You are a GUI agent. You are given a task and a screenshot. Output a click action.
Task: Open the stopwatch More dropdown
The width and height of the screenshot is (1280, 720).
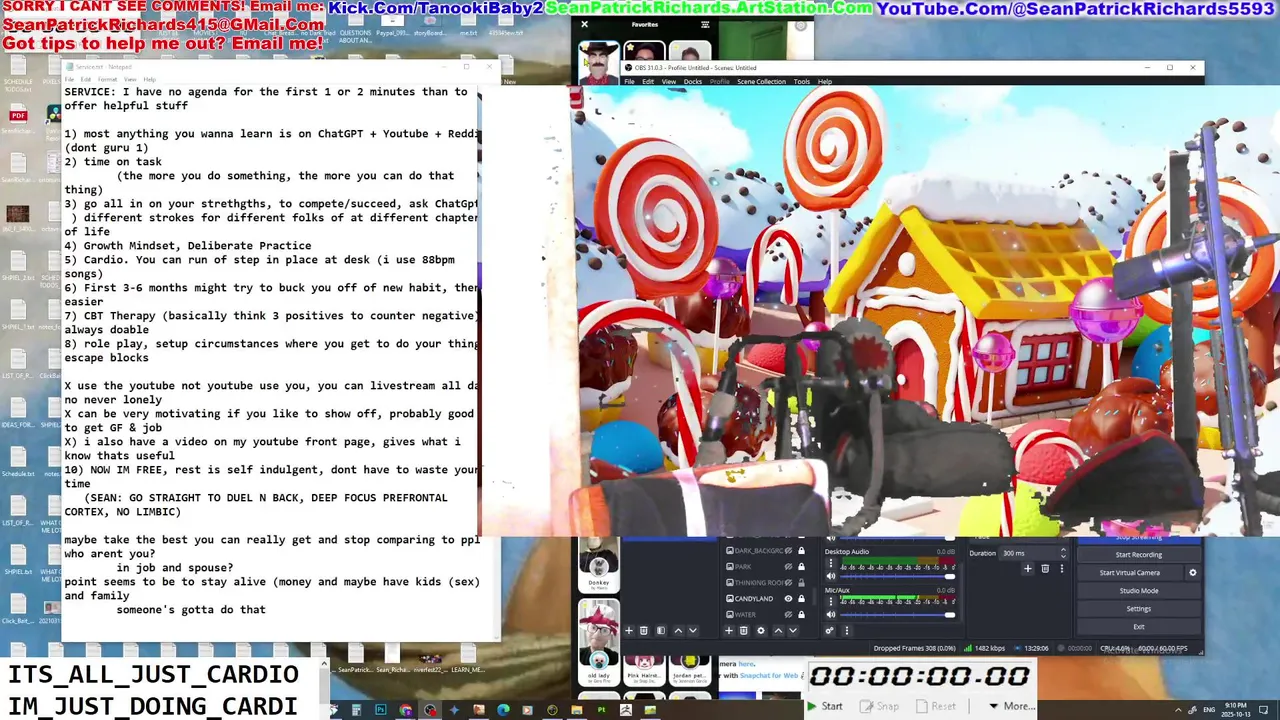pos(1011,706)
